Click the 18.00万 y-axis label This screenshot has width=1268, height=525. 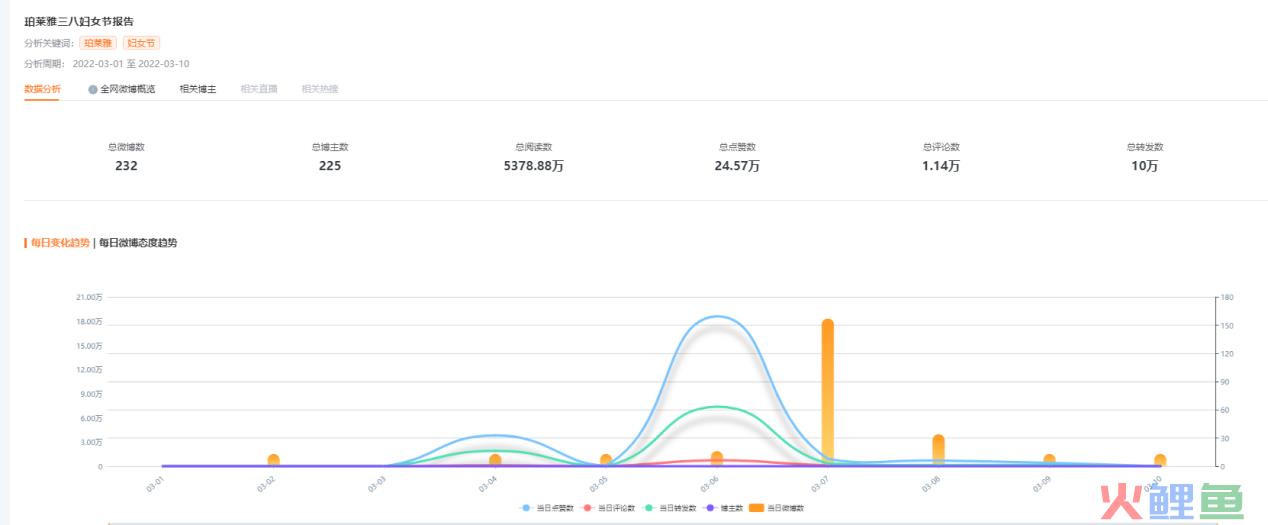click(89, 321)
